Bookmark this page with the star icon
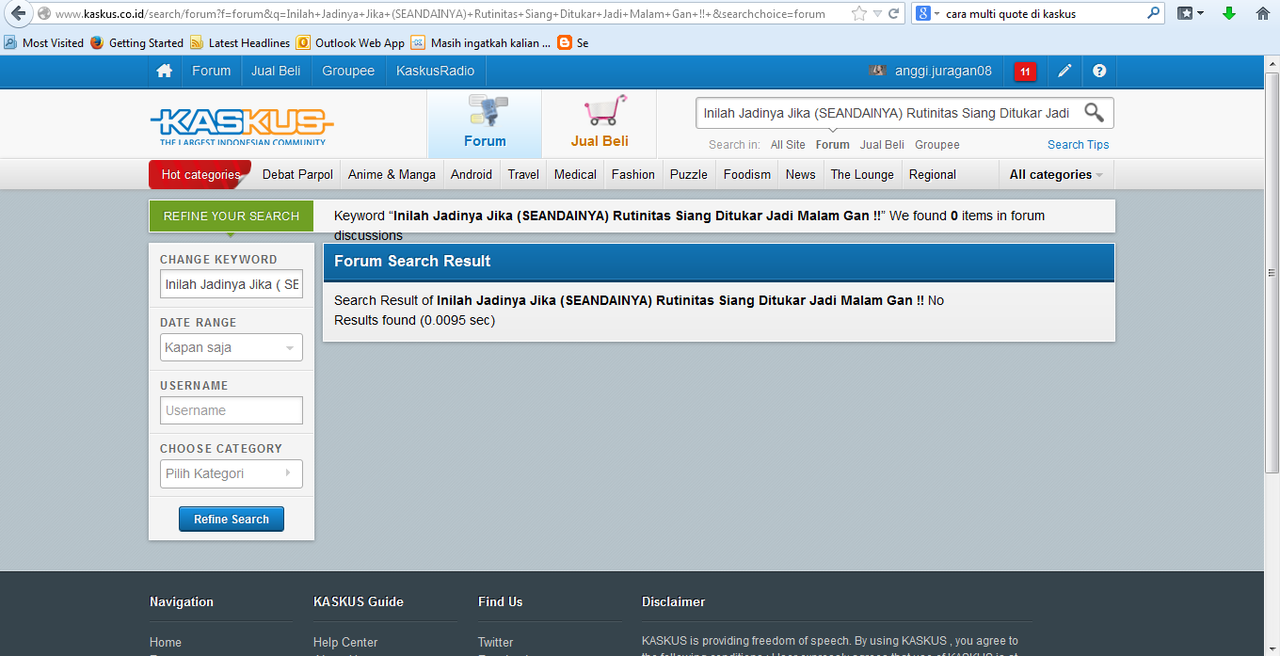 pos(859,14)
